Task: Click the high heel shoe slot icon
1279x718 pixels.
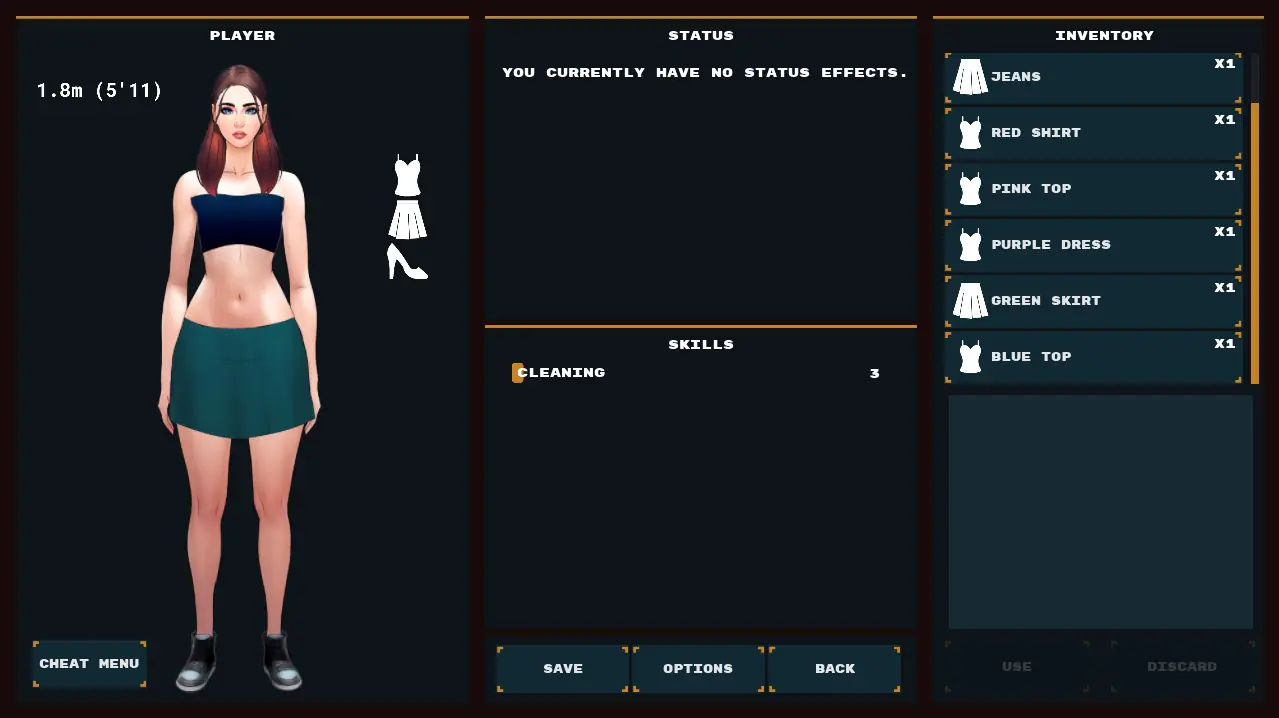Action: coord(407,262)
